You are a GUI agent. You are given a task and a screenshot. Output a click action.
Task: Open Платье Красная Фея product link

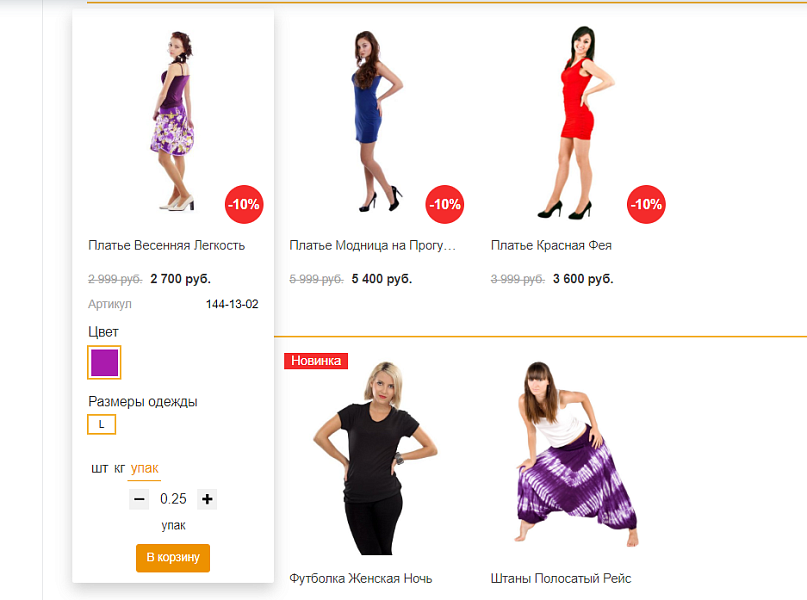tap(551, 245)
